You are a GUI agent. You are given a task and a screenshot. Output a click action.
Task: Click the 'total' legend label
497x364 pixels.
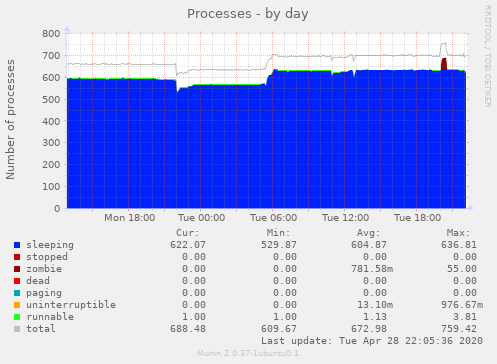tap(41, 329)
